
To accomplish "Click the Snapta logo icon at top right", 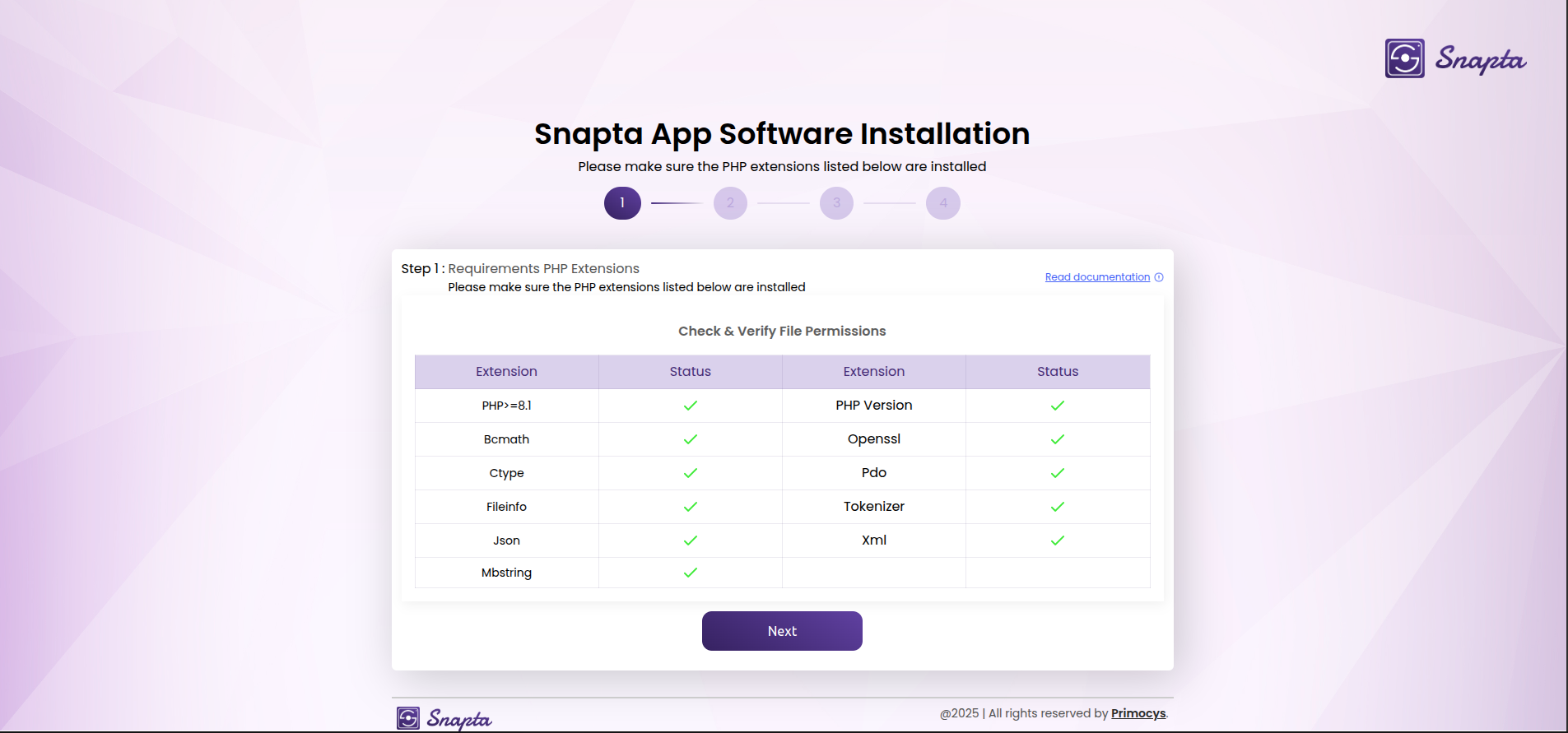I will [1404, 58].
